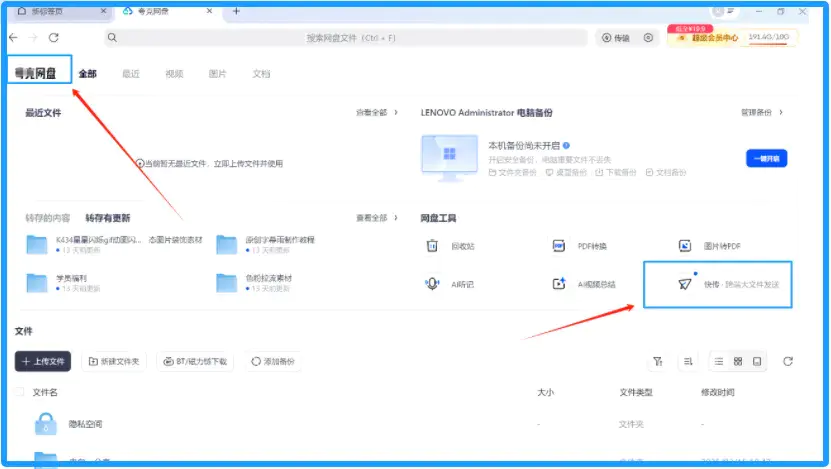Open the 鱼舵拉流素材 folder icon
This screenshot has width=831, height=469.
point(226,283)
